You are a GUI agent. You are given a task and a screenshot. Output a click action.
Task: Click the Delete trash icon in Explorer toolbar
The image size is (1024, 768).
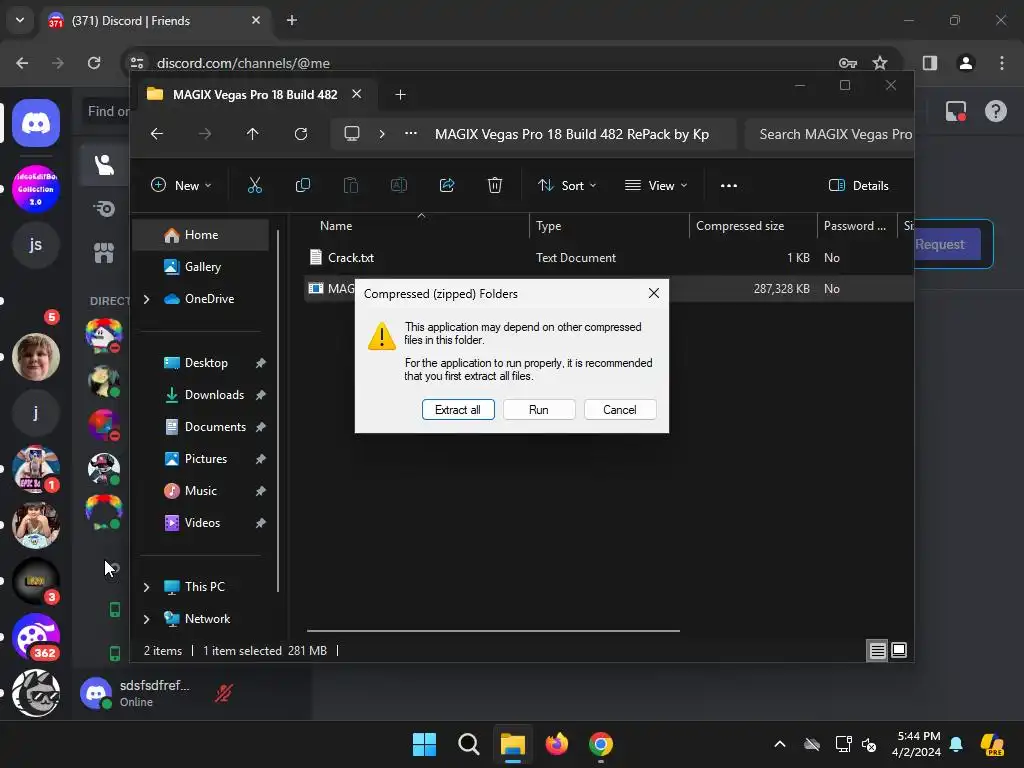[x=495, y=185]
